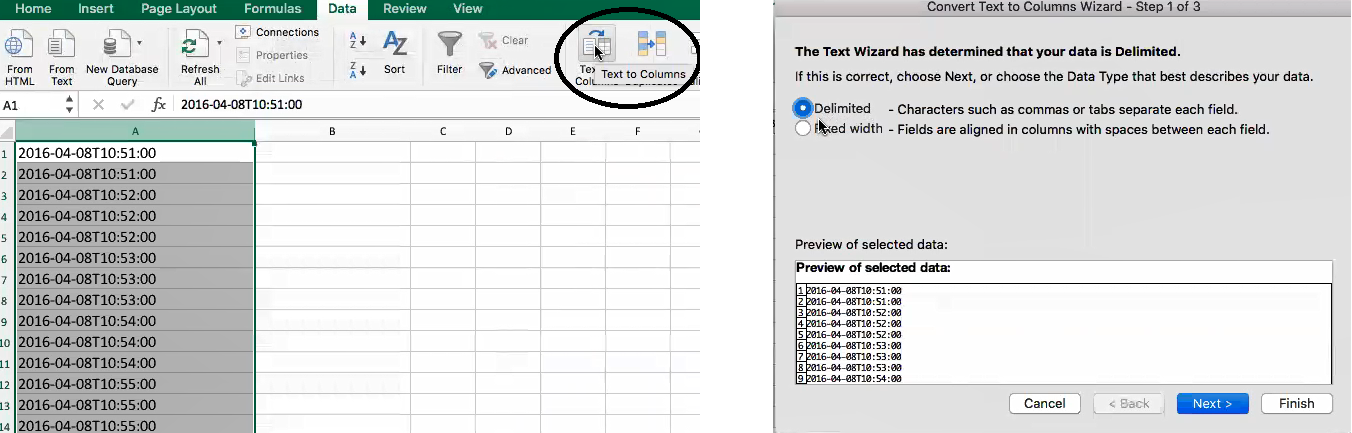The image size is (1352, 433).
Task: Sort descending with the Z to A icon
Action: click(358, 69)
